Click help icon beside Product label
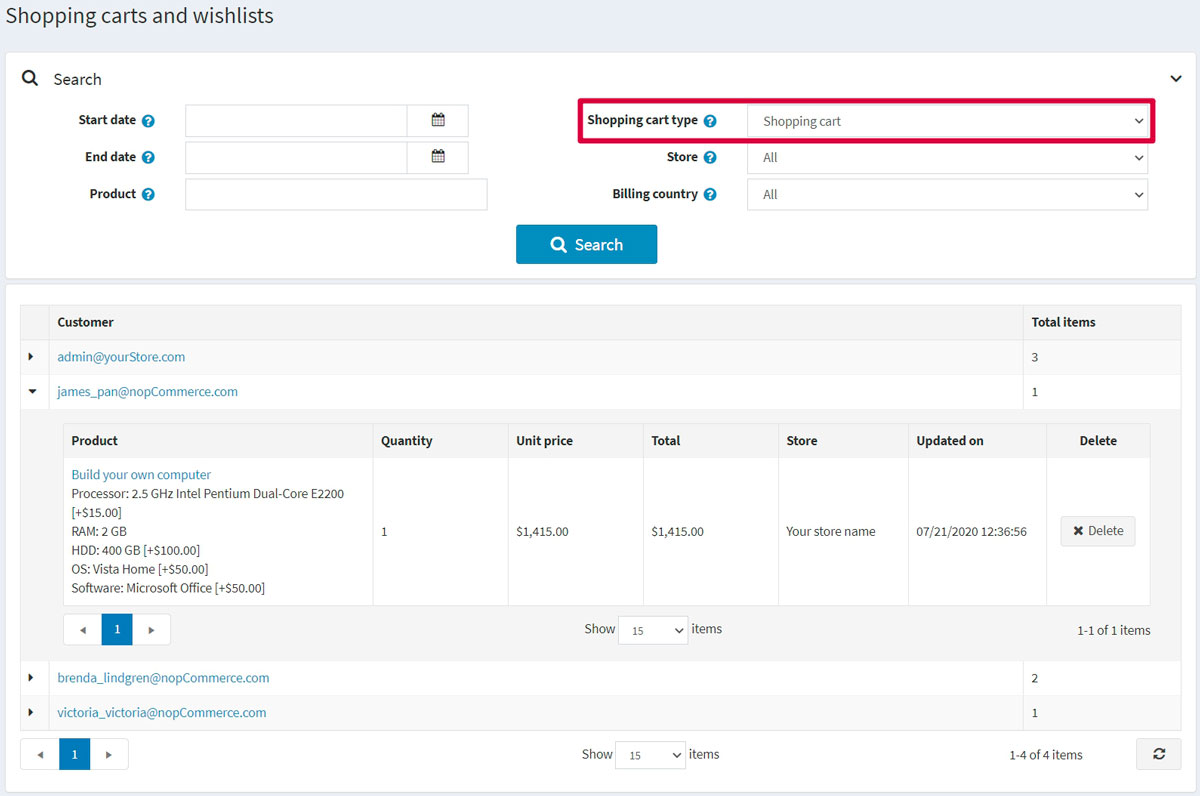Viewport: 1200px width, 796px height. [x=148, y=195]
